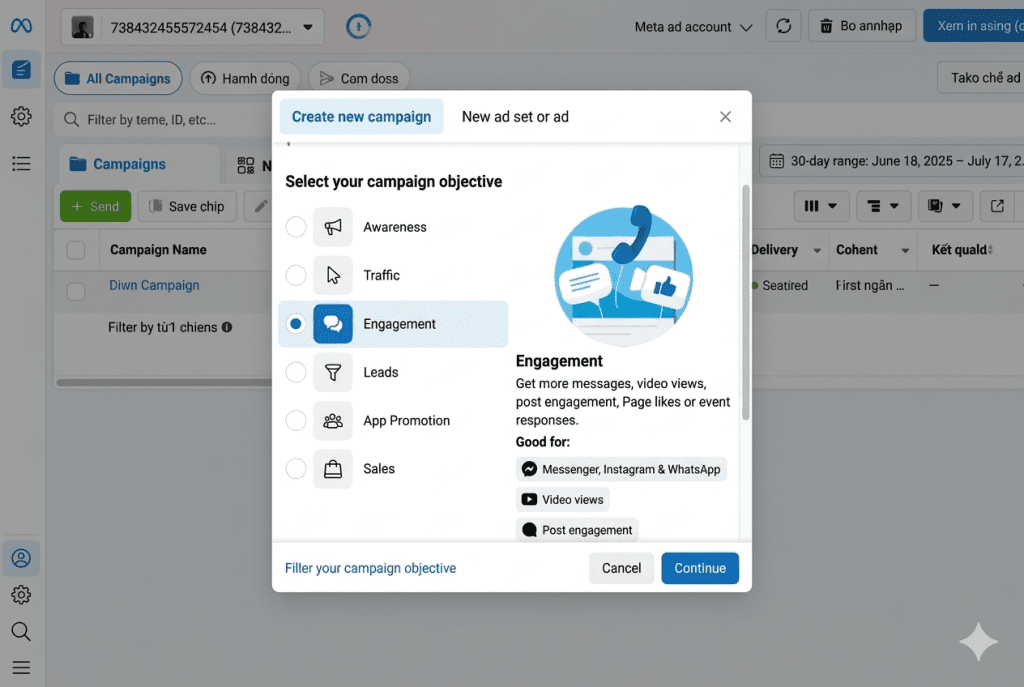
Task: Click the pencil edit icon in toolbar
Action: coord(260,206)
